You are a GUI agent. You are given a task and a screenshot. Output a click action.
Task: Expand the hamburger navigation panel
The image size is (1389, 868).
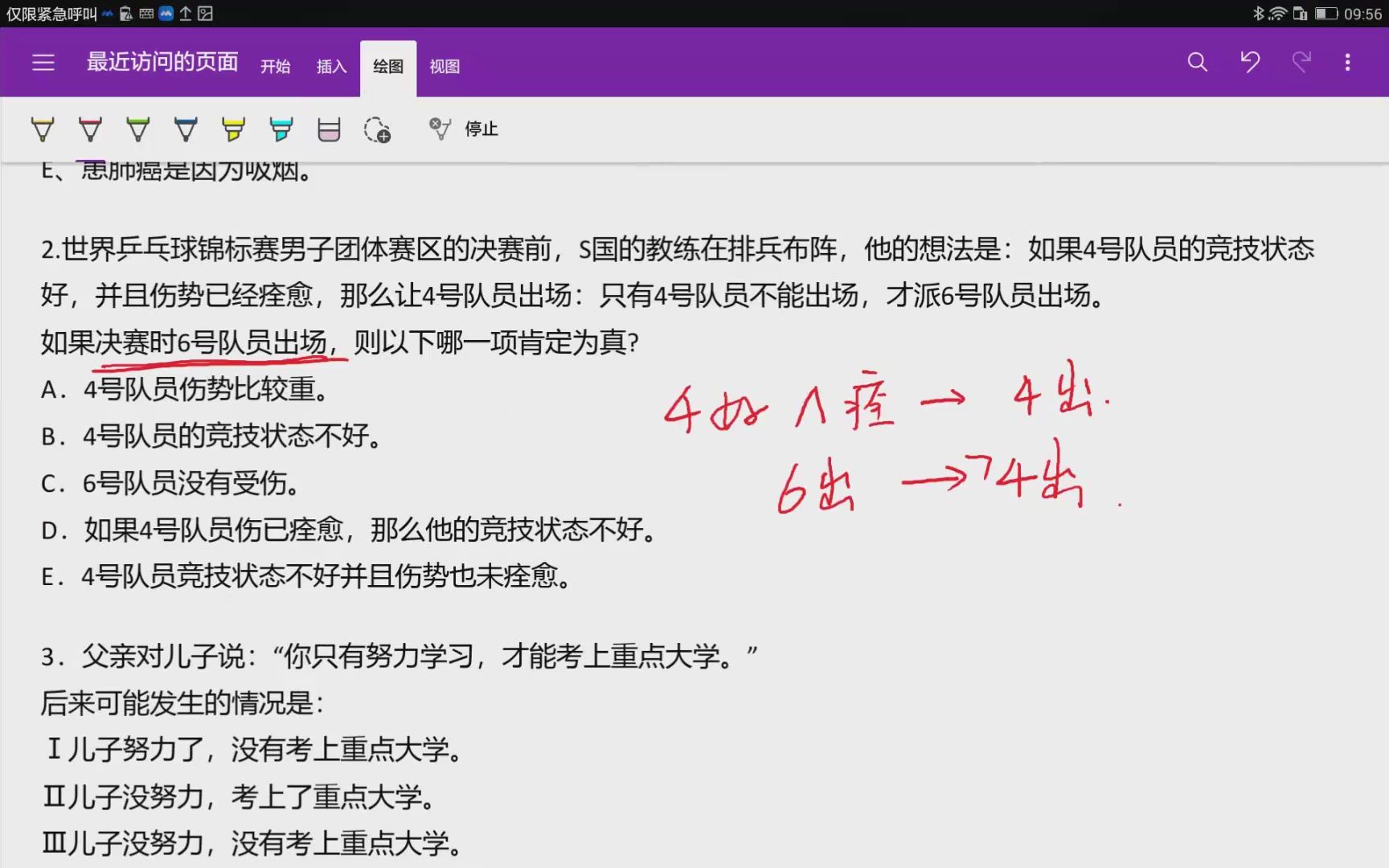pos(43,62)
